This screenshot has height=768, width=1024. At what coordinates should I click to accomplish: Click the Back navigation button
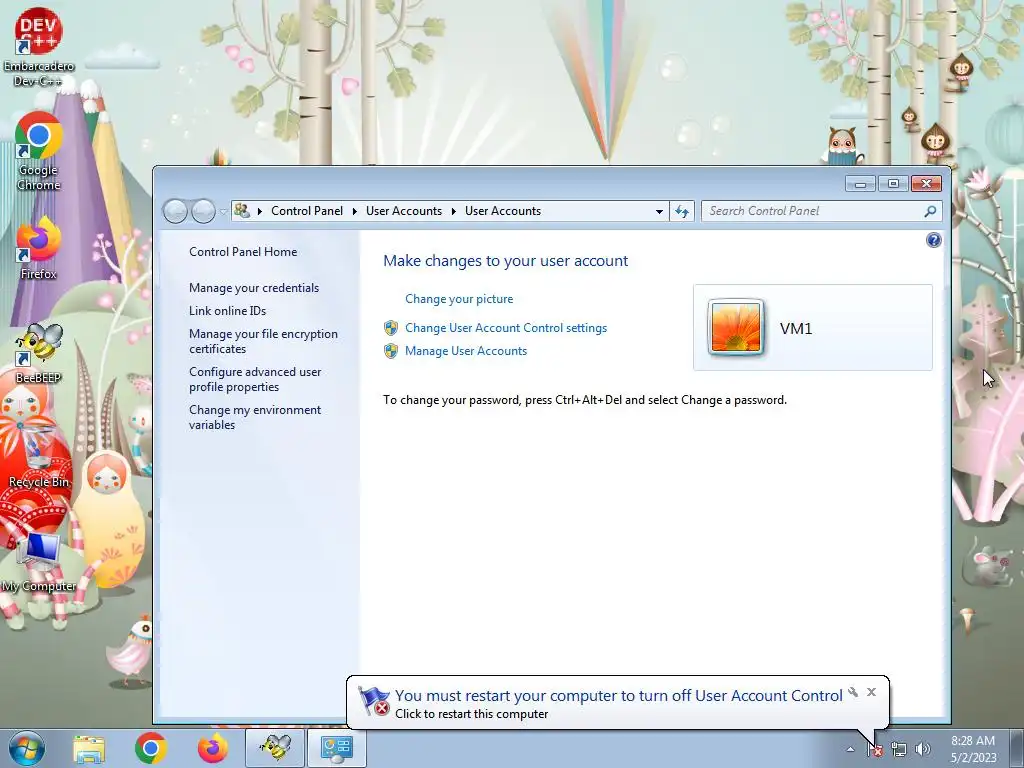pyautogui.click(x=175, y=211)
